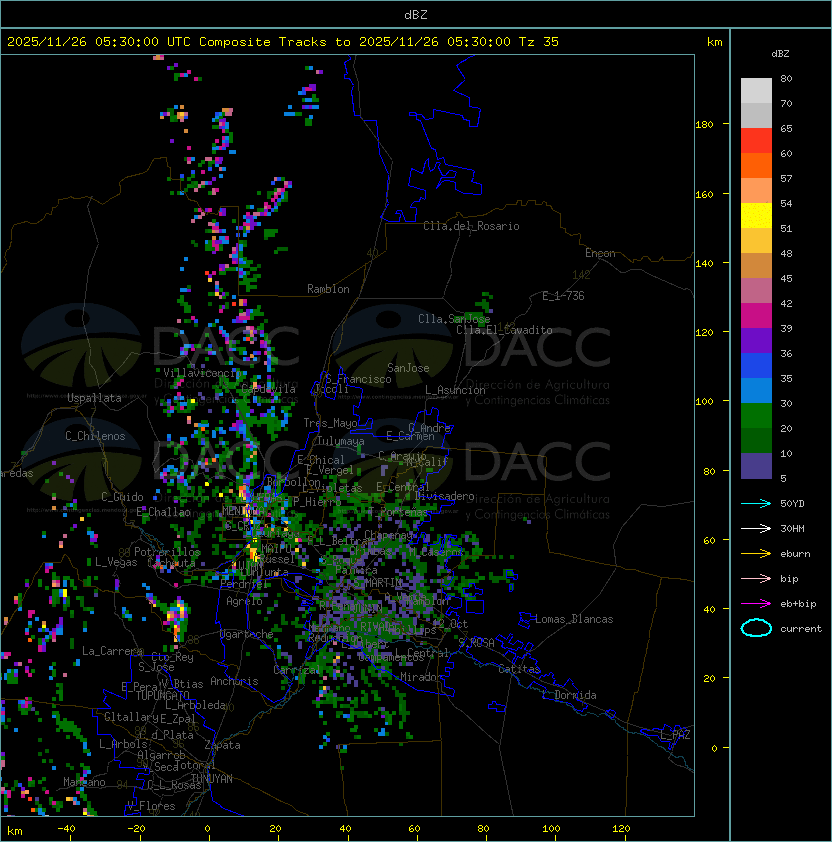Click the 'Villavicencio' map label
Image resolution: width=832 pixels, height=842 pixels.
click(x=200, y=373)
